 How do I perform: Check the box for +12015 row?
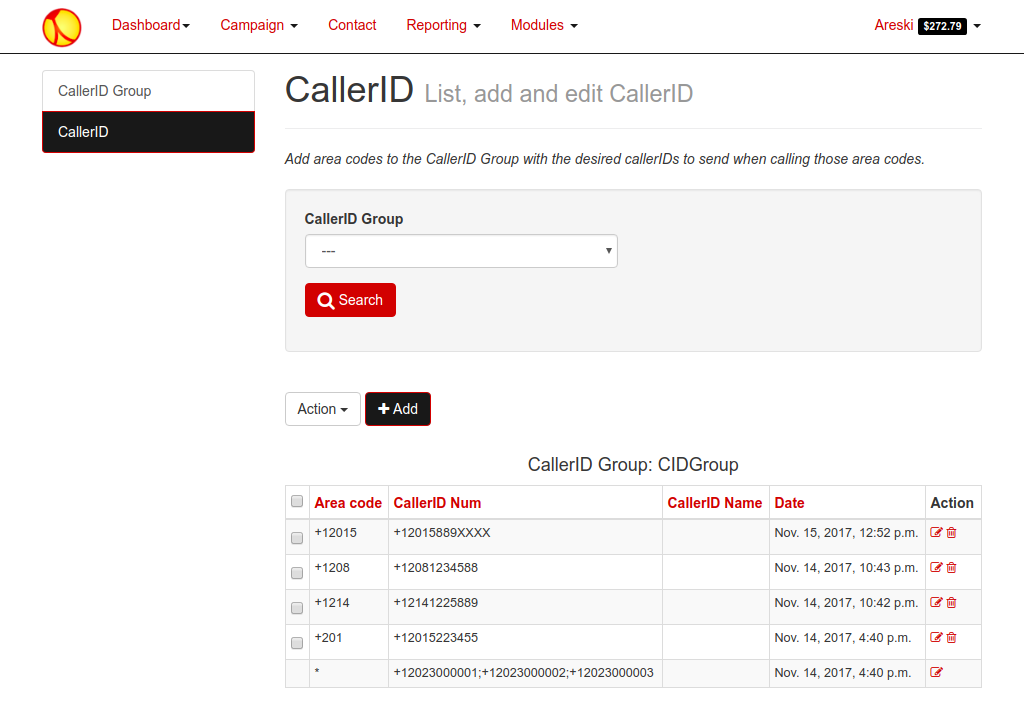297,537
